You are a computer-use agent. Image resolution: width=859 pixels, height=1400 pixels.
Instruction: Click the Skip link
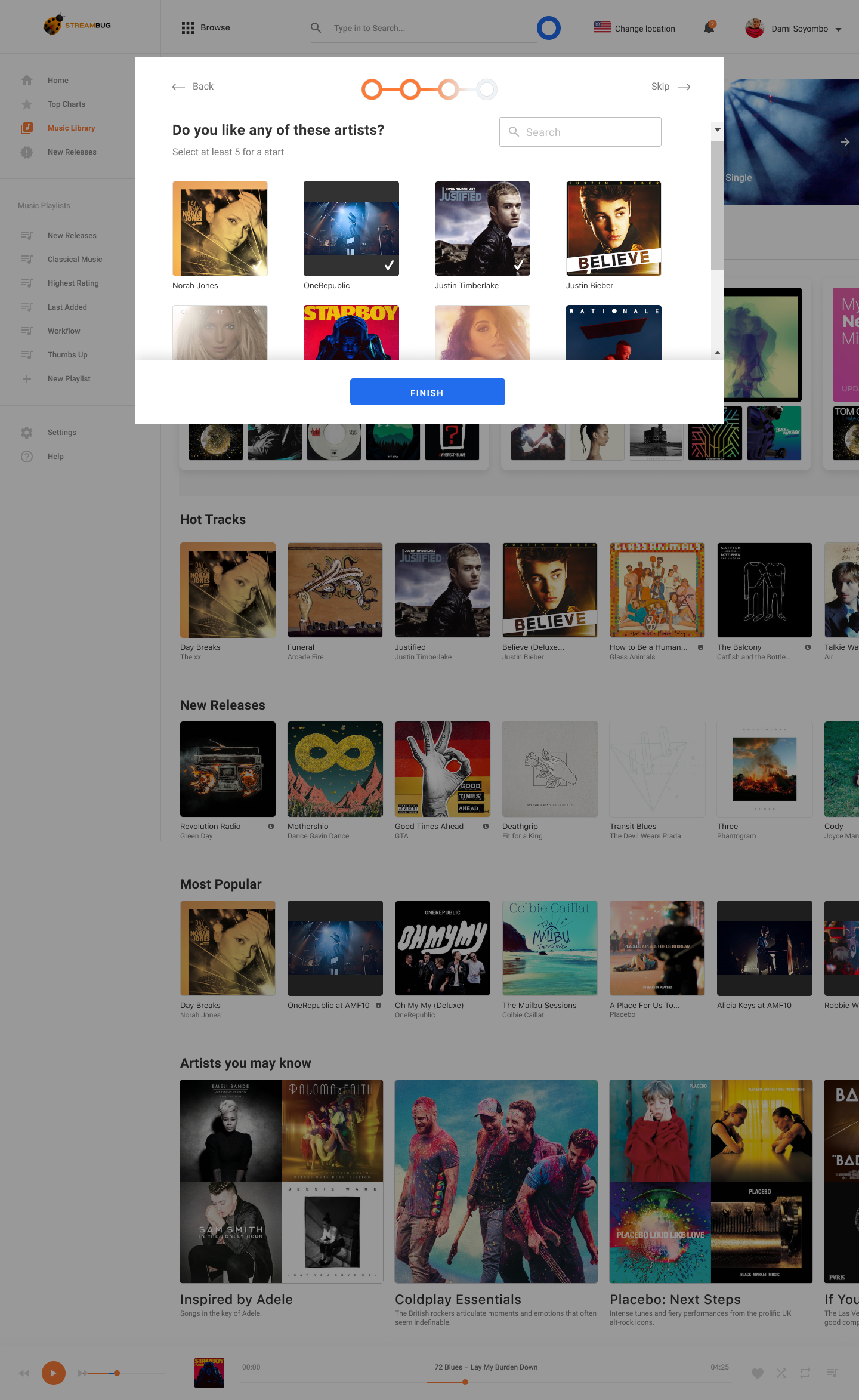(660, 87)
